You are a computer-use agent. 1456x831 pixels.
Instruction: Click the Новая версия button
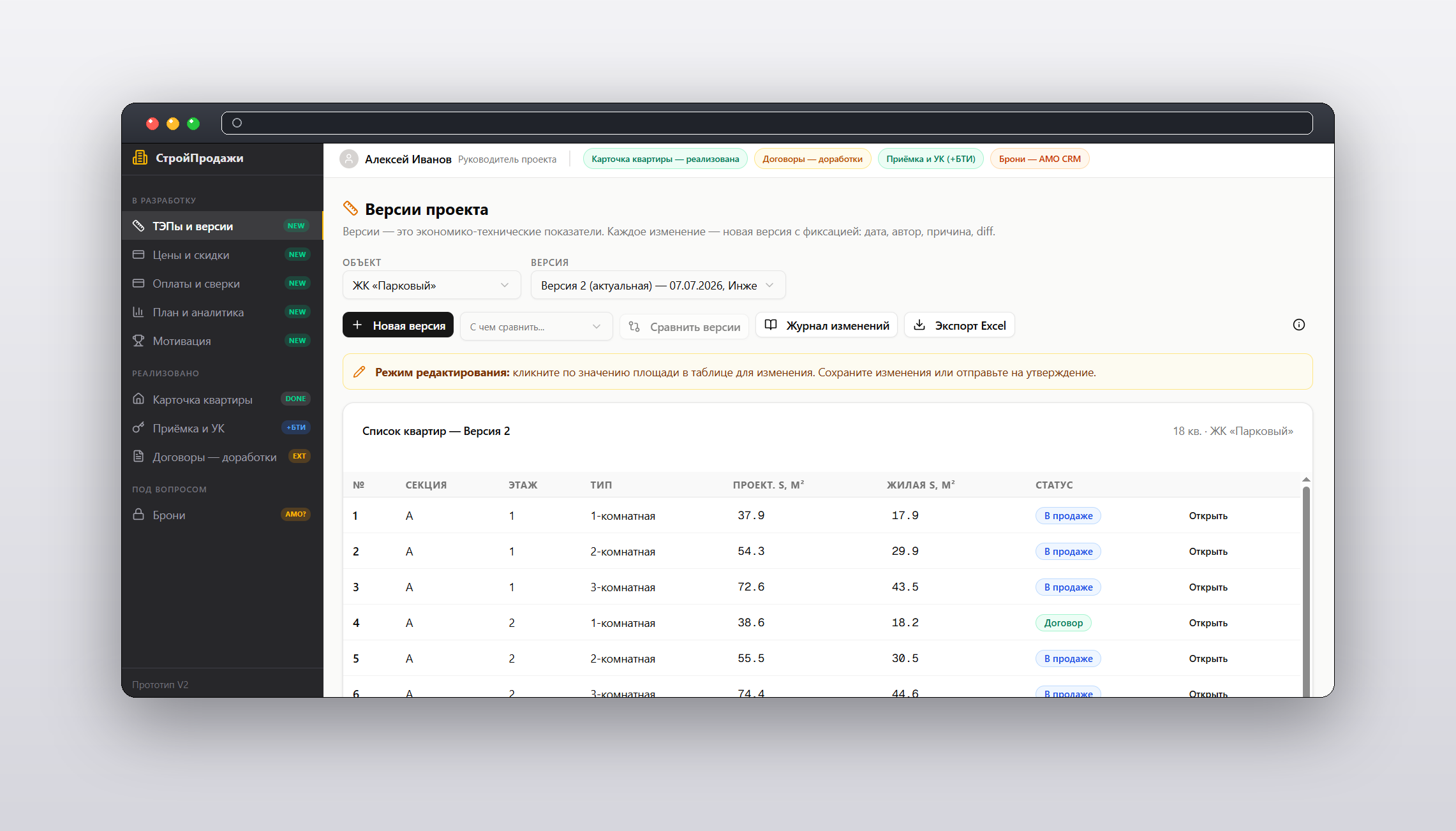click(x=398, y=325)
